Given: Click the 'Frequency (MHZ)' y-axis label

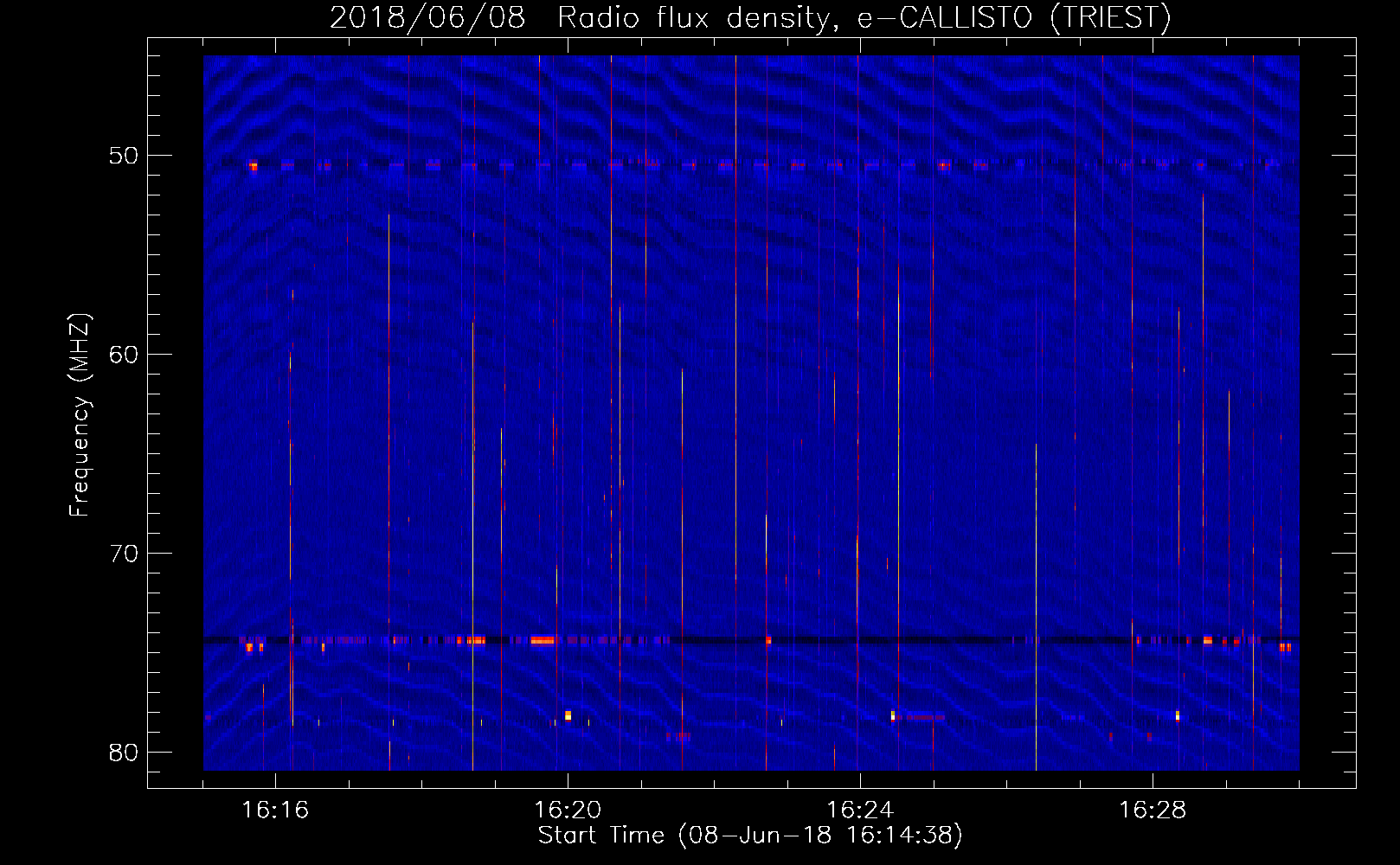Looking at the screenshot, I should tap(80, 415).
